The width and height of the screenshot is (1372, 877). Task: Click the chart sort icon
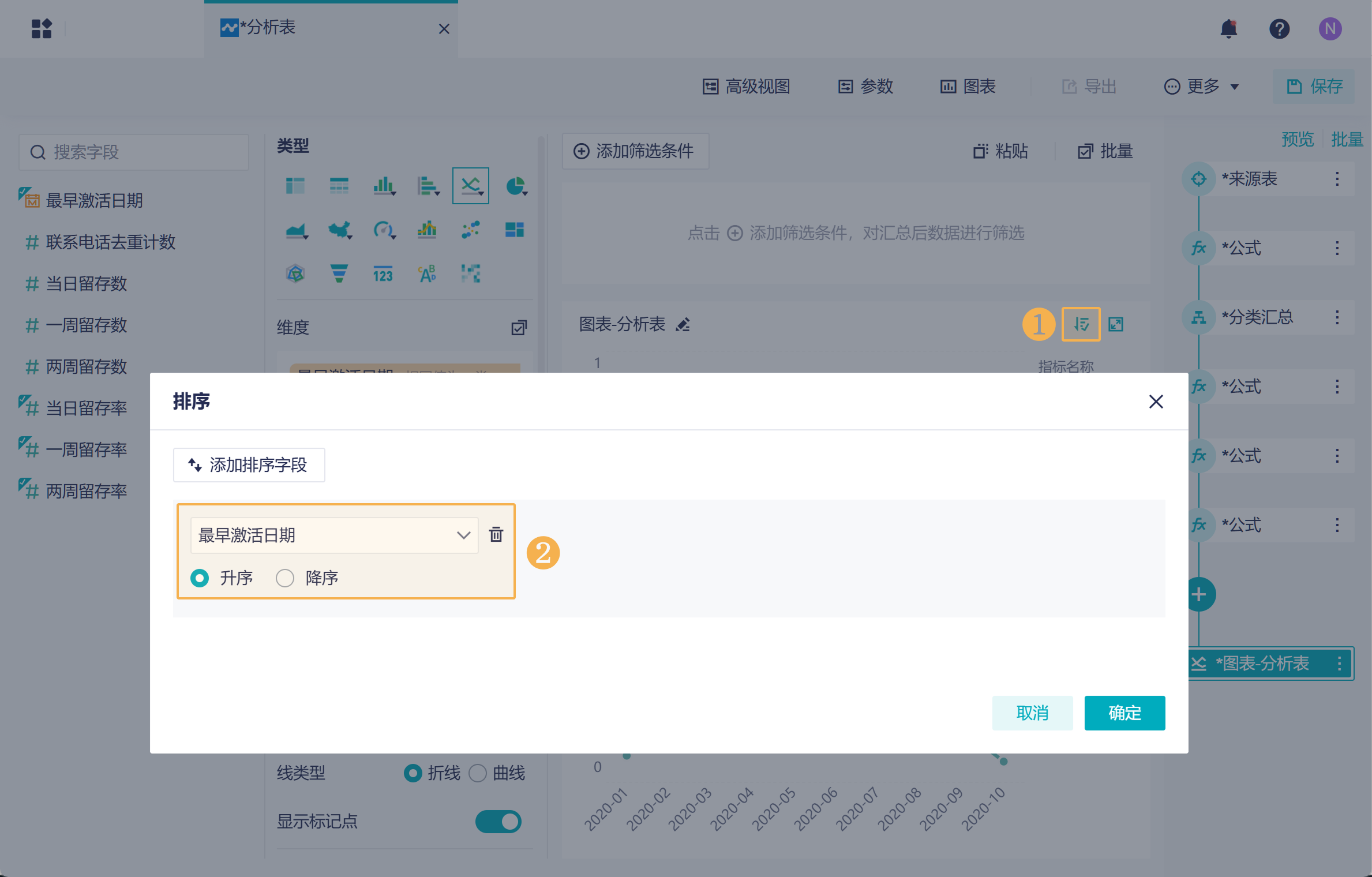[1081, 324]
